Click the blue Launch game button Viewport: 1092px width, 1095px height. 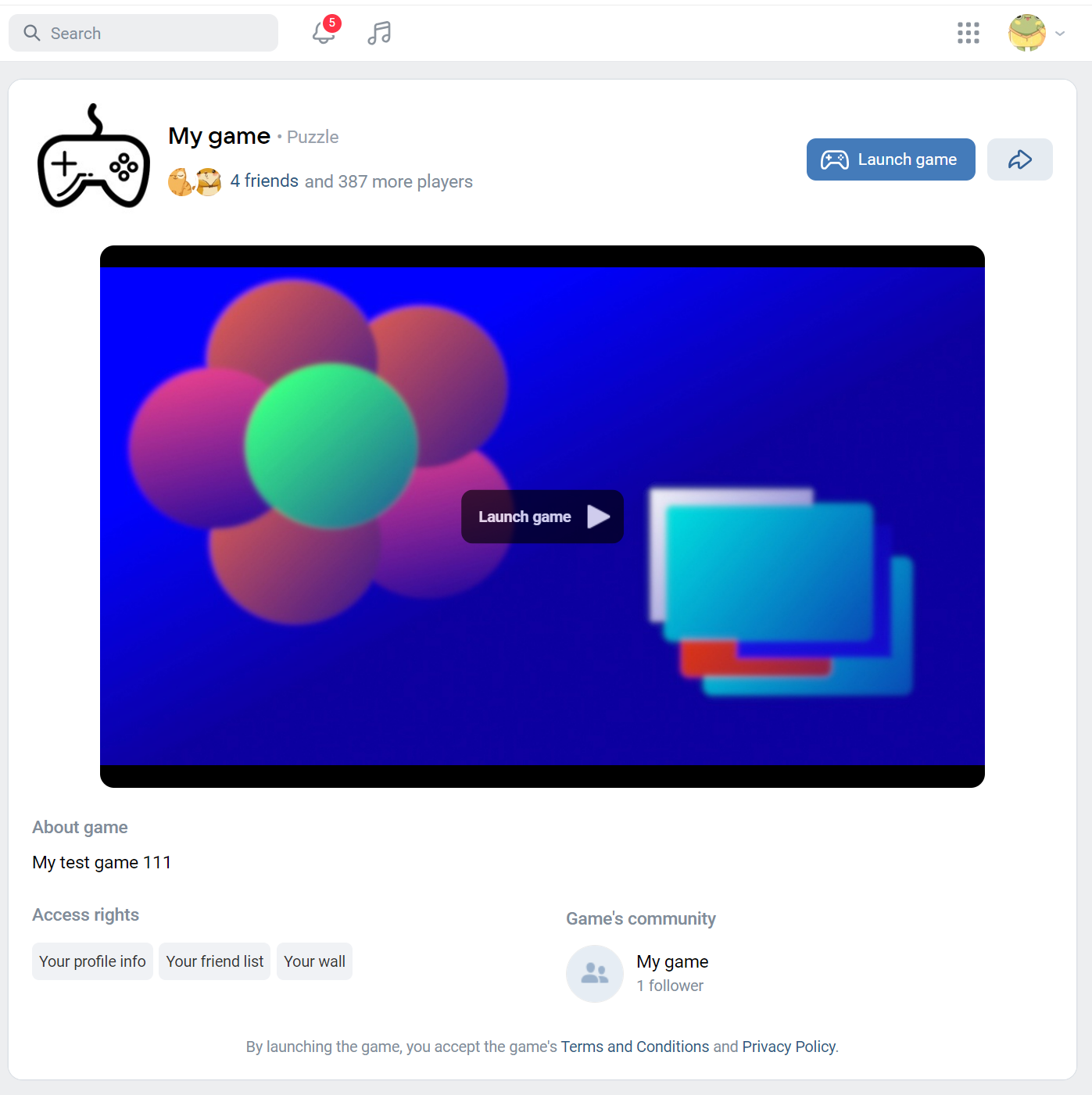891,159
